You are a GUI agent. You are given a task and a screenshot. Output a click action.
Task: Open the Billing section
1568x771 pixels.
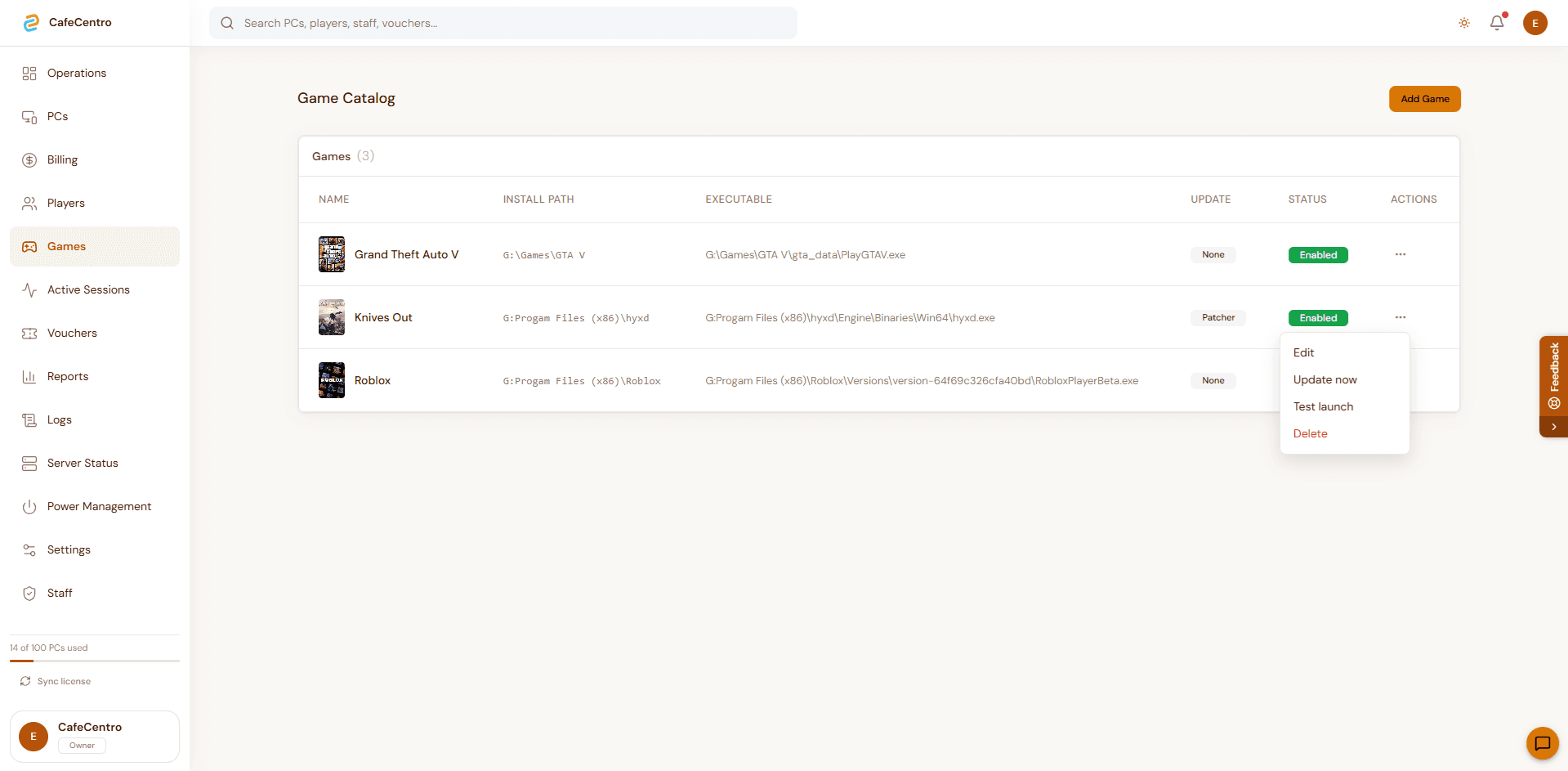pyautogui.click(x=95, y=160)
